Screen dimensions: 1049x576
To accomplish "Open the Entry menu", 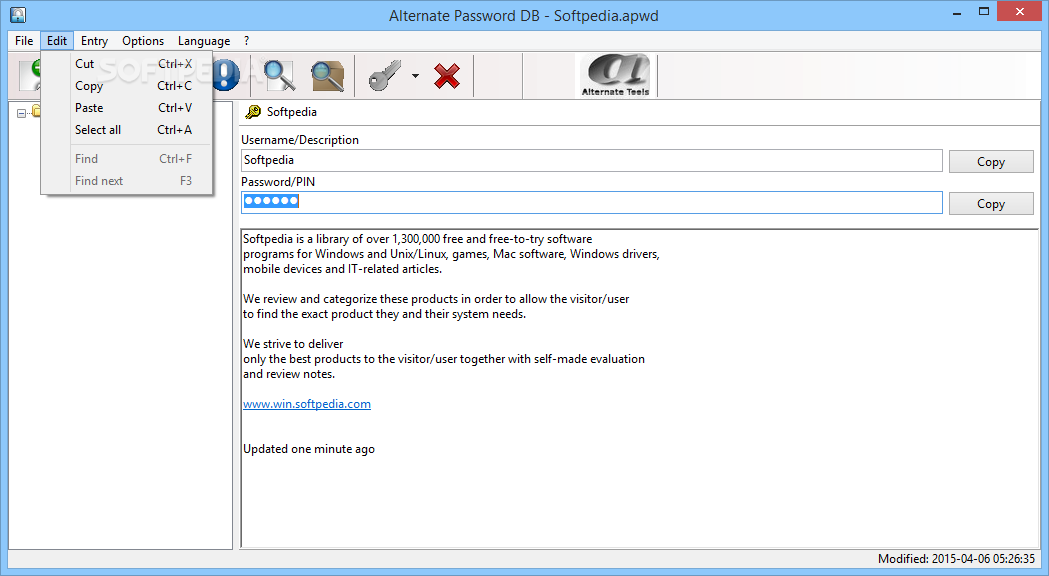I will pos(94,41).
